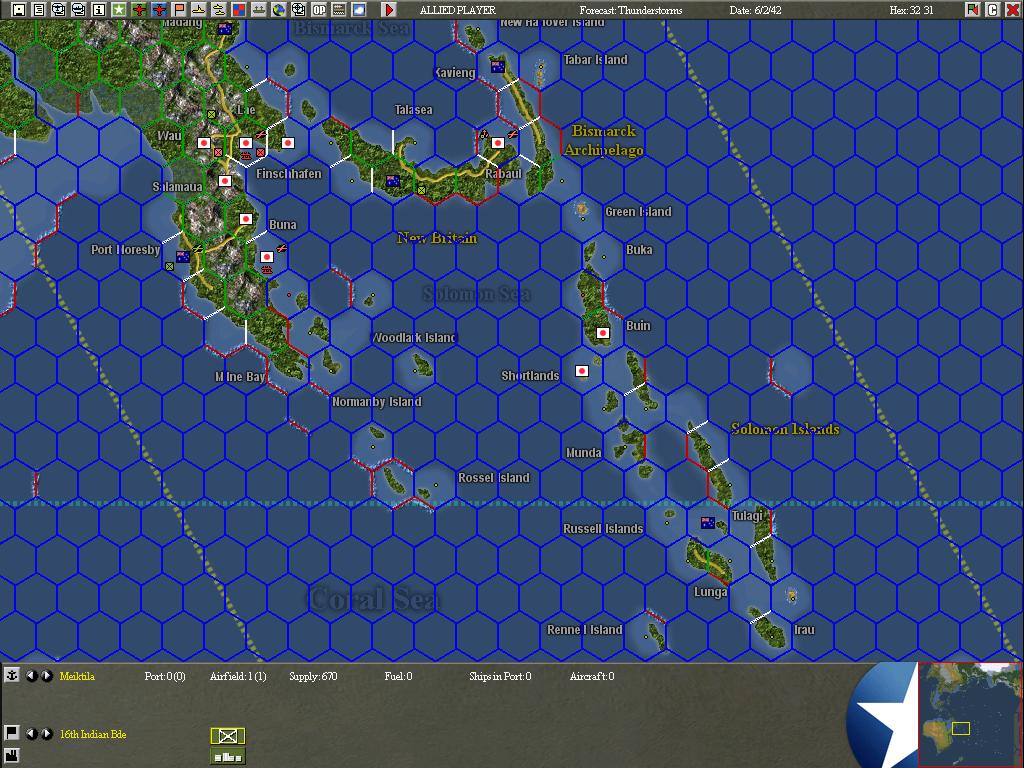Open the document list icon in top toolbar
Image resolution: width=1024 pixels, height=768 pixels.
click(x=39, y=10)
